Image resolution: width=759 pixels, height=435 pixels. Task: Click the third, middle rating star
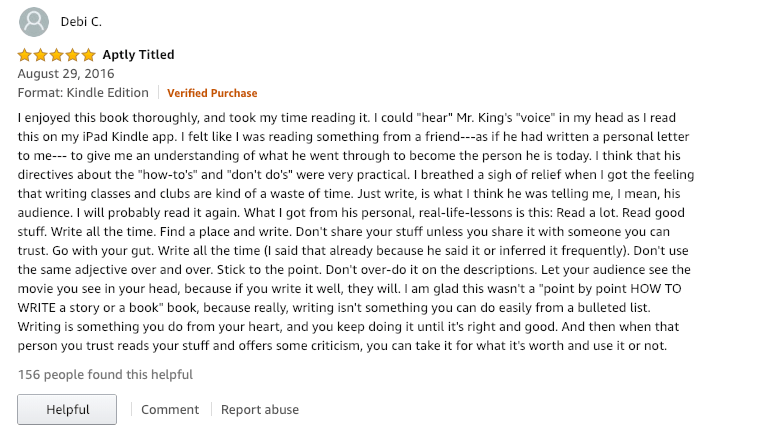[57, 55]
